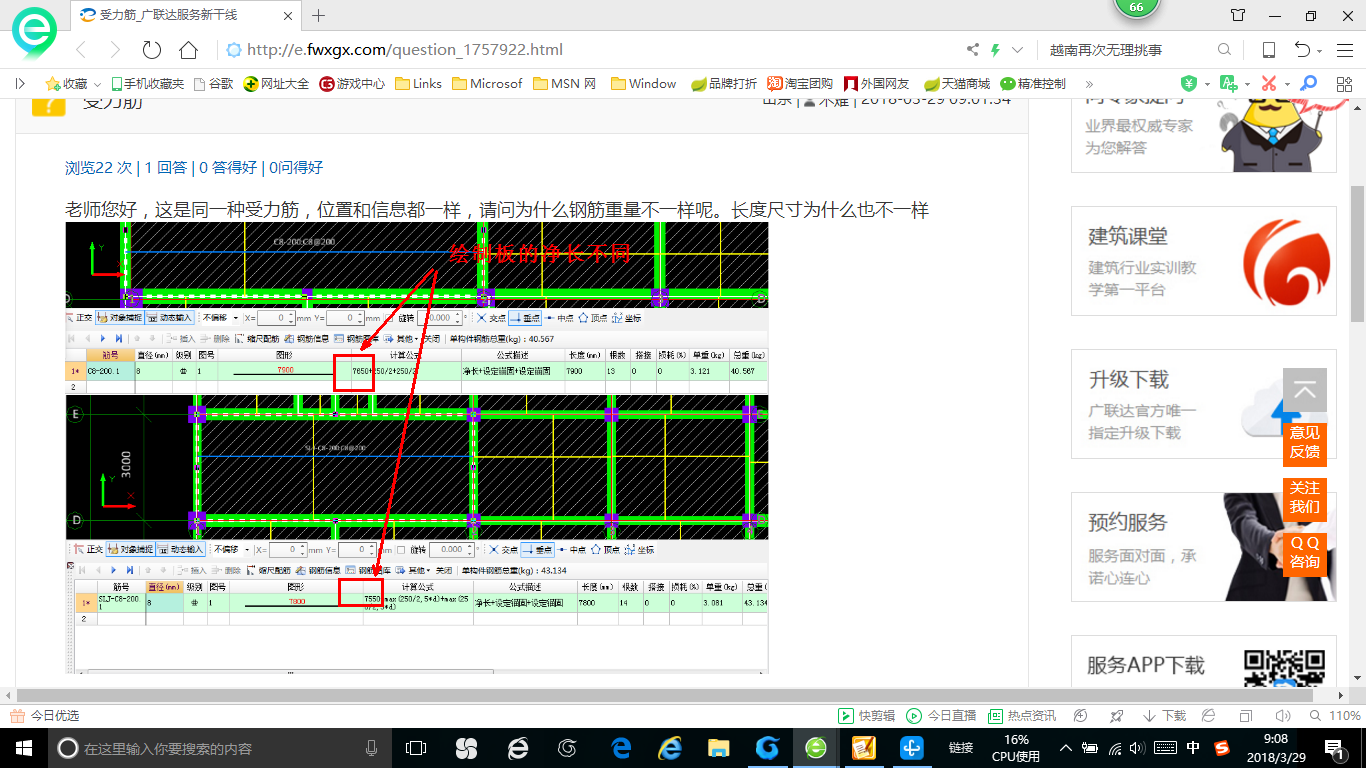The width and height of the screenshot is (1366, 768).
Task: Click the green lightning speed-mode icon
Action: click(995, 50)
